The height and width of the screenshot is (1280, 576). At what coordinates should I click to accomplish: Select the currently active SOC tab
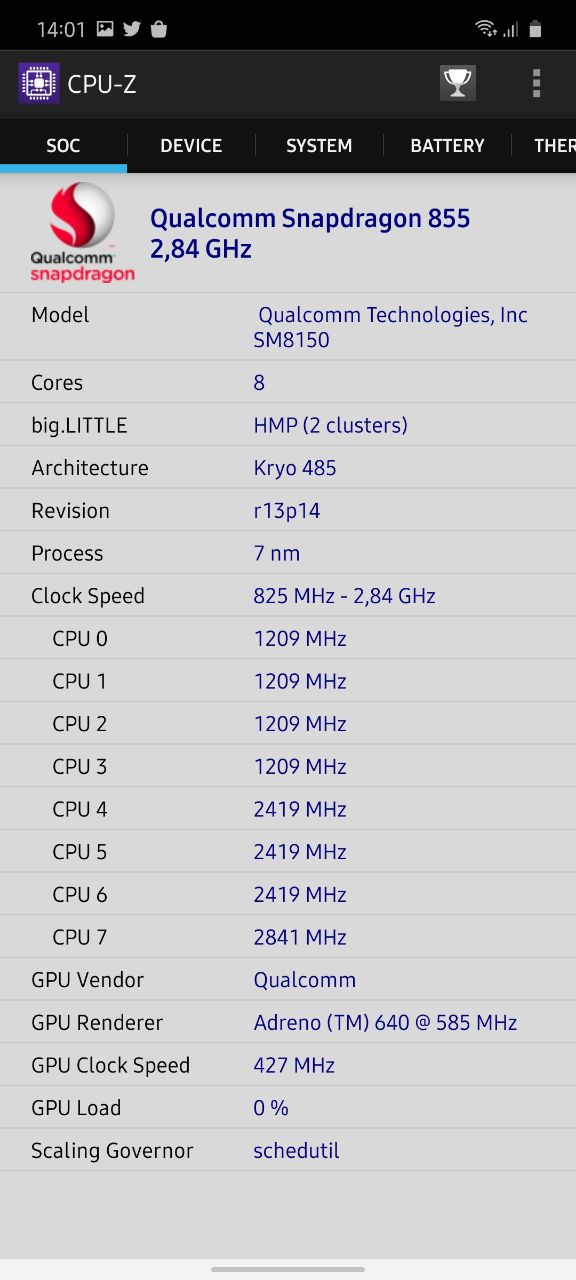click(x=63, y=146)
